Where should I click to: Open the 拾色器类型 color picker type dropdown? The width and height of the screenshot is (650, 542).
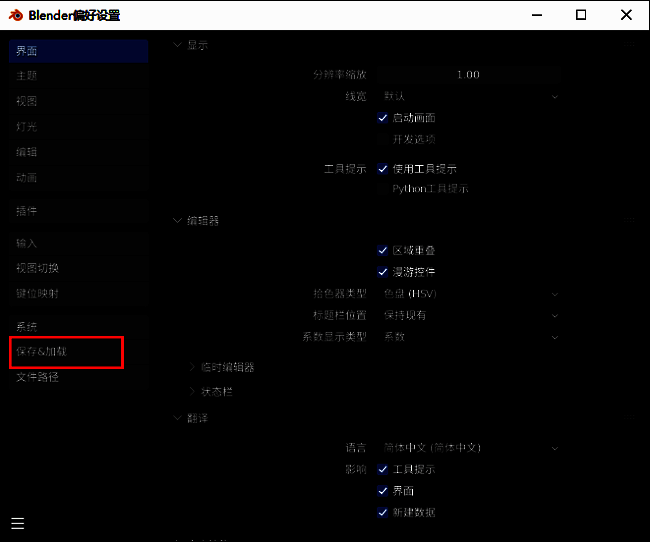(469, 294)
